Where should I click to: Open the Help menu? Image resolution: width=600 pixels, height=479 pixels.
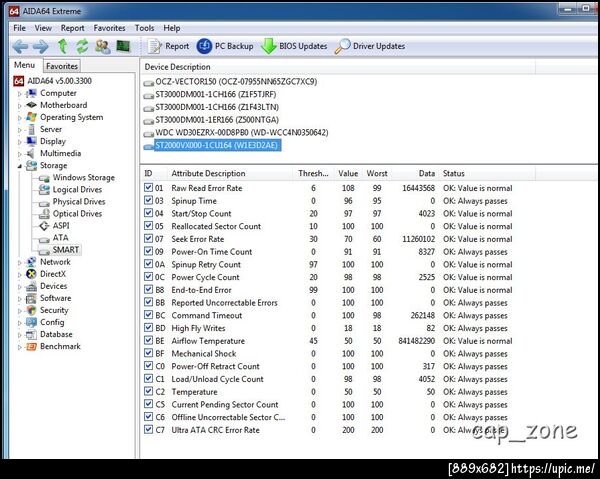[172, 28]
